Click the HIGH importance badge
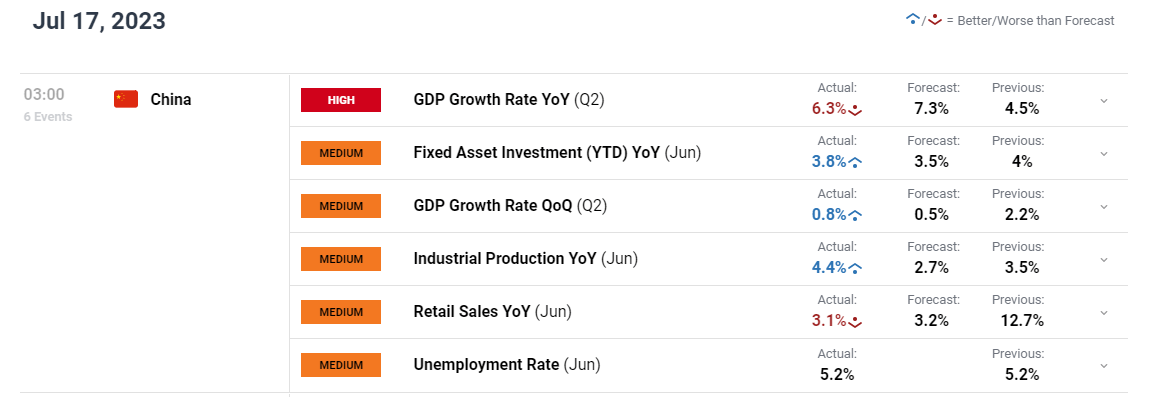The width and height of the screenshot is (1168, 397). 341,100
